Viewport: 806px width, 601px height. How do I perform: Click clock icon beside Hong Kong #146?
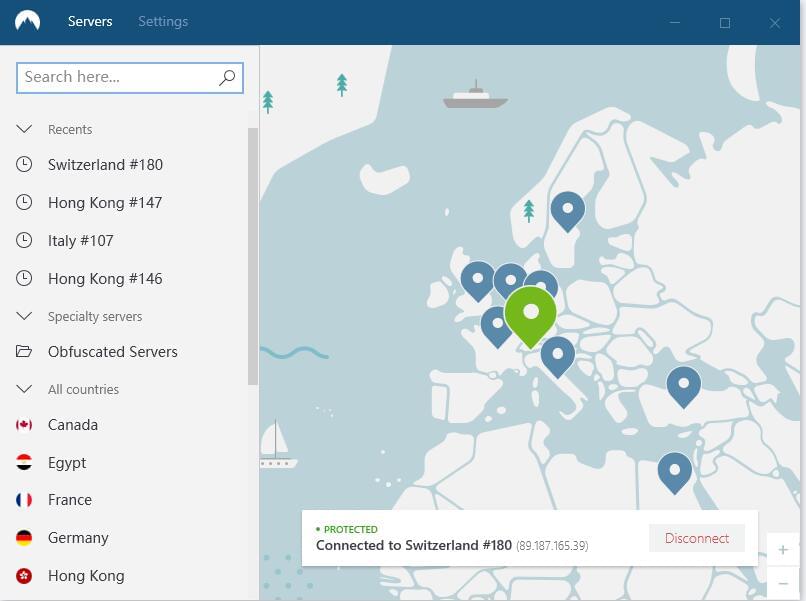[24, 279]
